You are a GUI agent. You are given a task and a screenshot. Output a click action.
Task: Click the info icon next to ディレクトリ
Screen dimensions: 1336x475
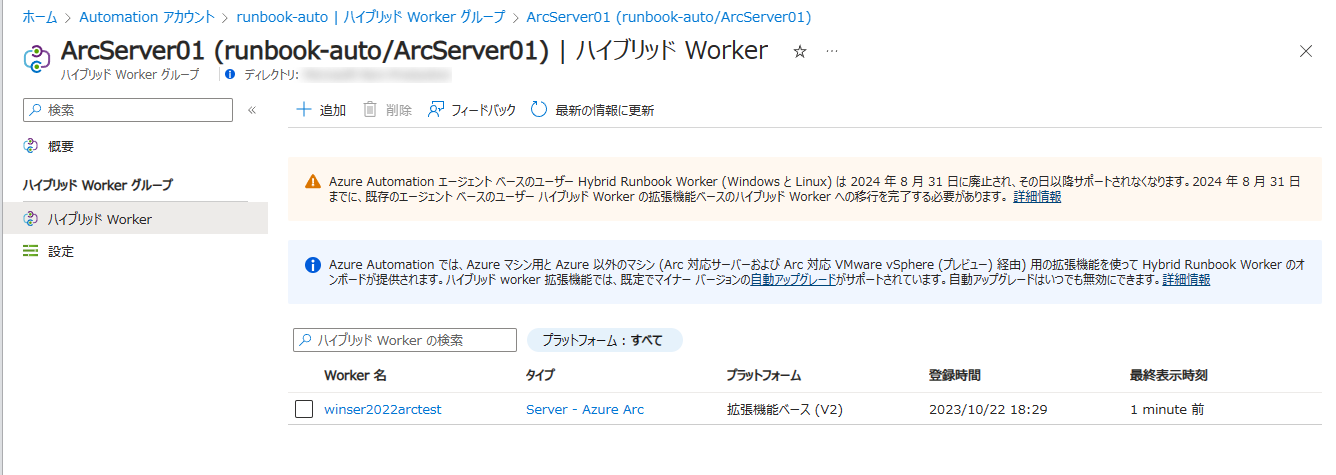230,74
